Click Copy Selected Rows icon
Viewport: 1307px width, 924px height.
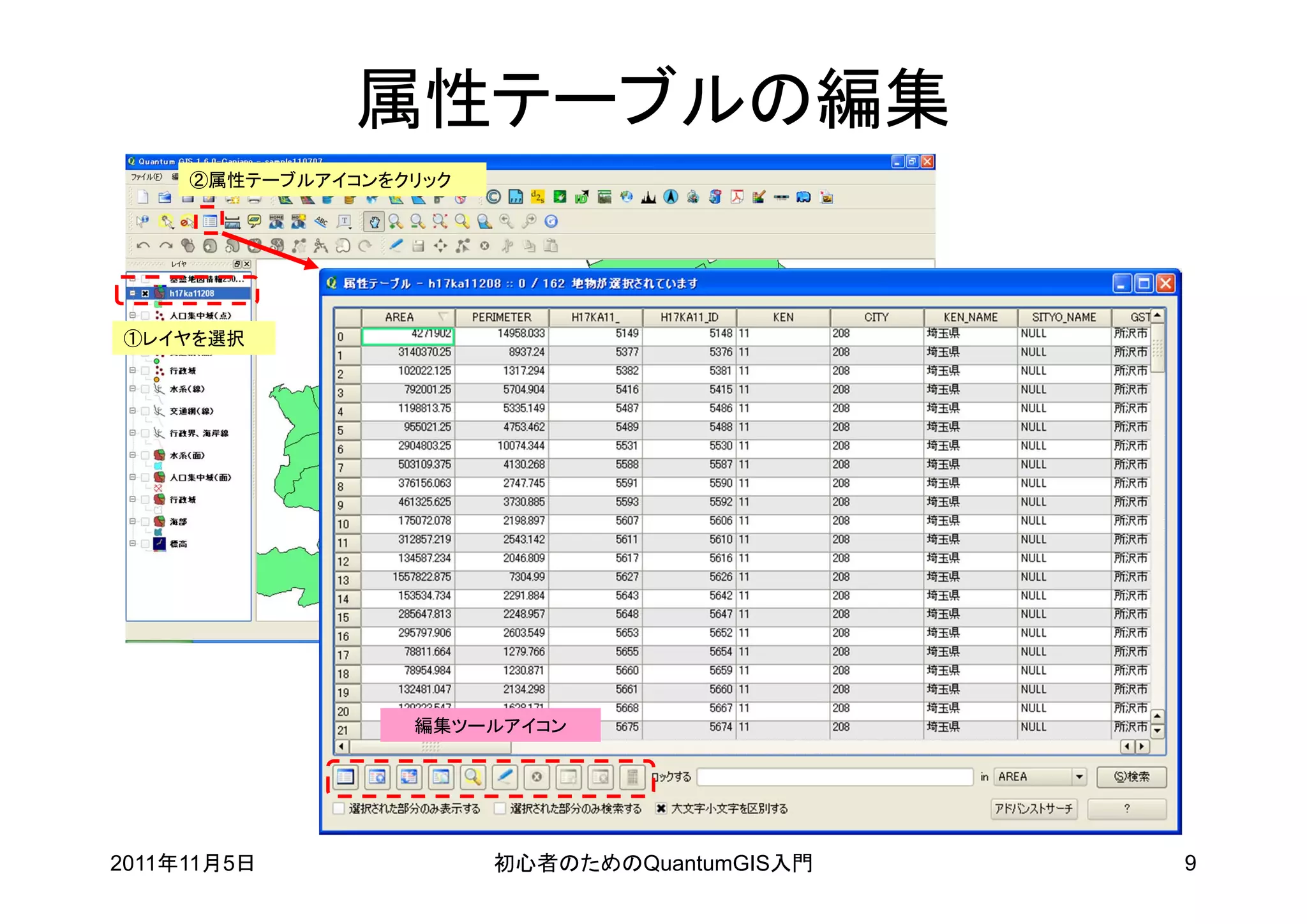point(441,777)
